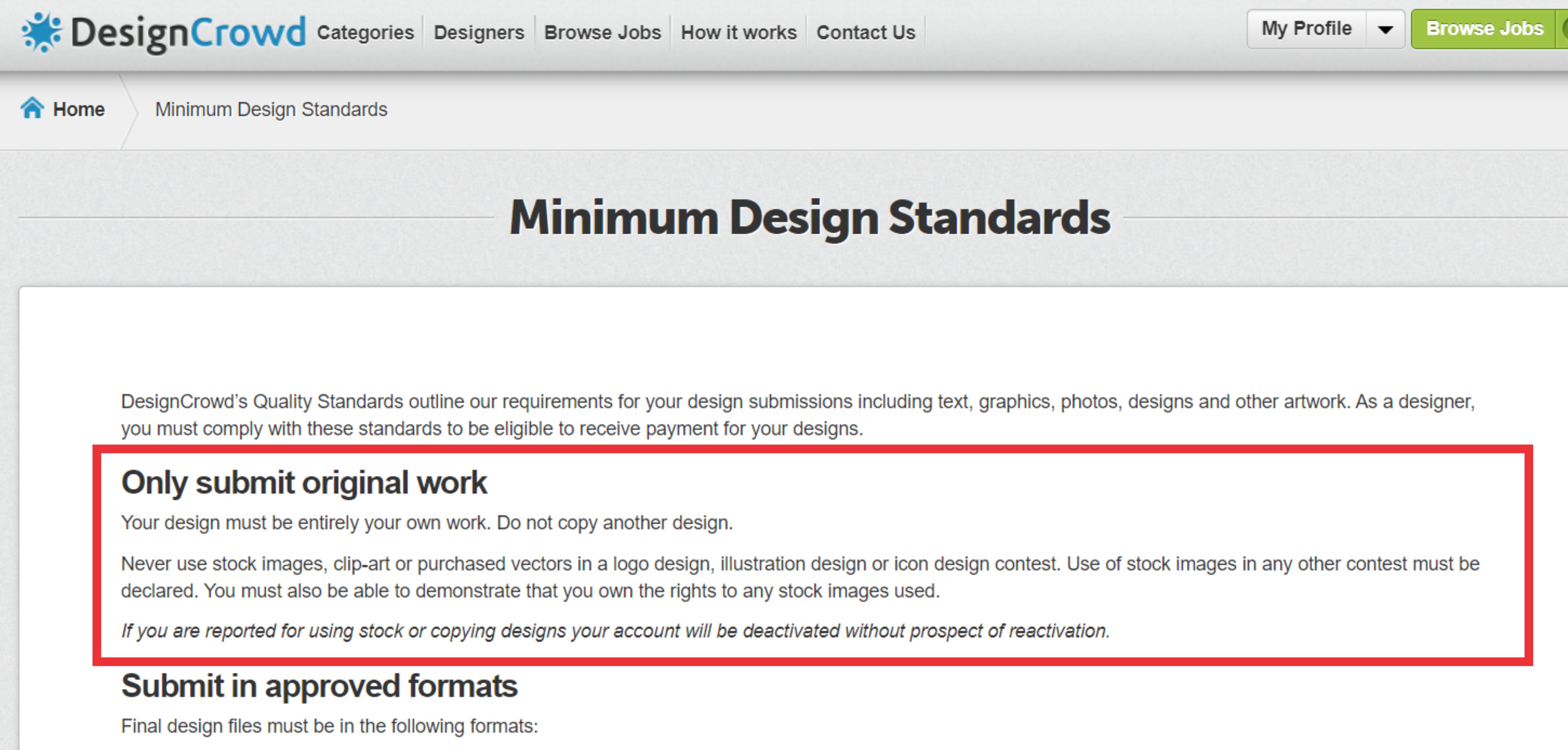1568x750 pixels.
Task: Click the Only submit original work heading
Action: click(x=304, y=482)
